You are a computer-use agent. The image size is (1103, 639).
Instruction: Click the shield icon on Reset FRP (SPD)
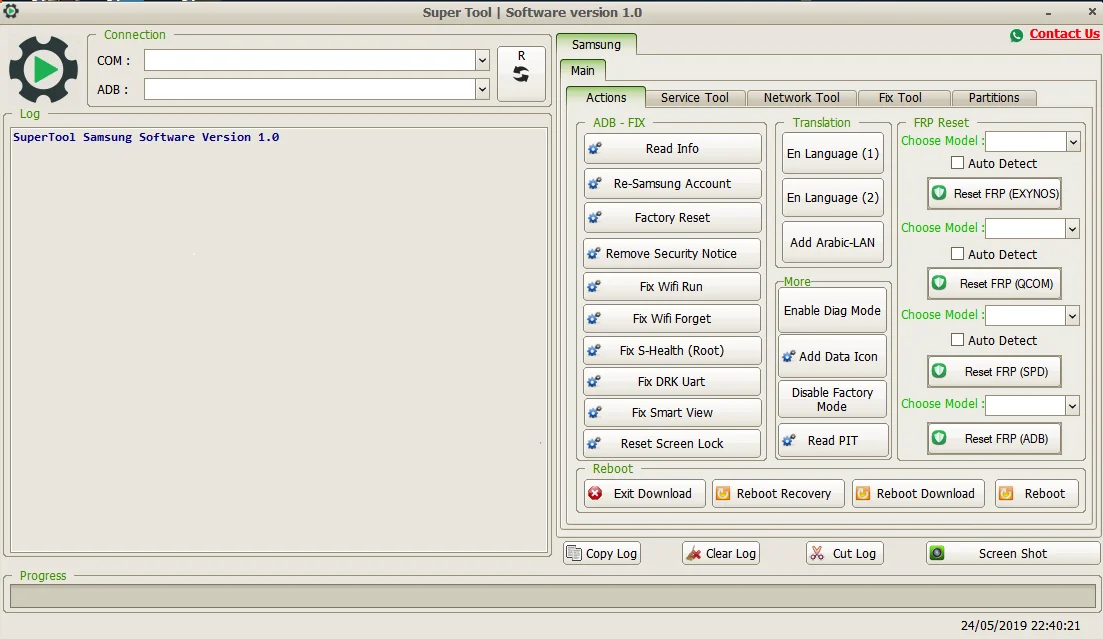point(939,371)
